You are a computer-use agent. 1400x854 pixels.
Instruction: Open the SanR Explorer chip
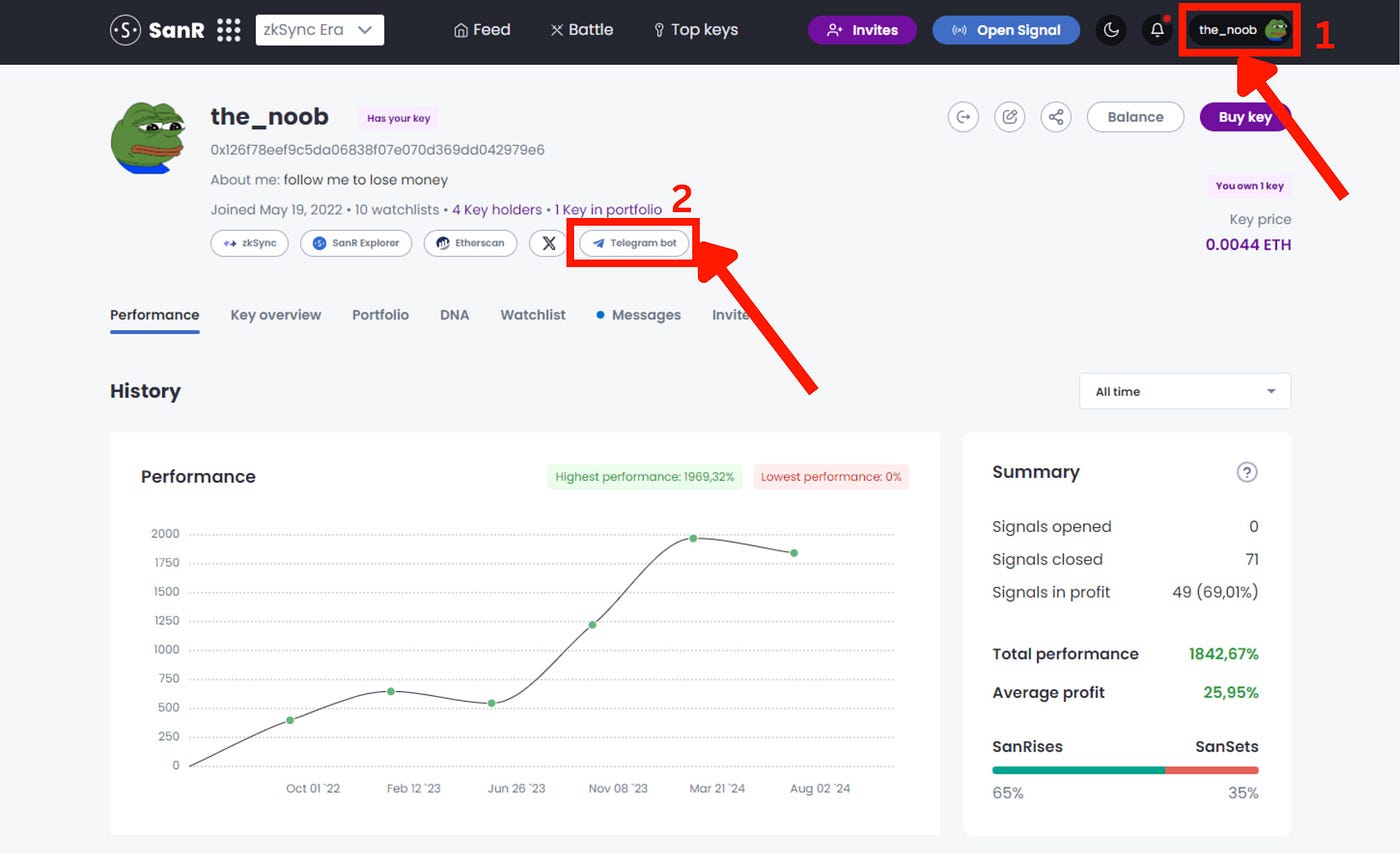coord(356,243)
